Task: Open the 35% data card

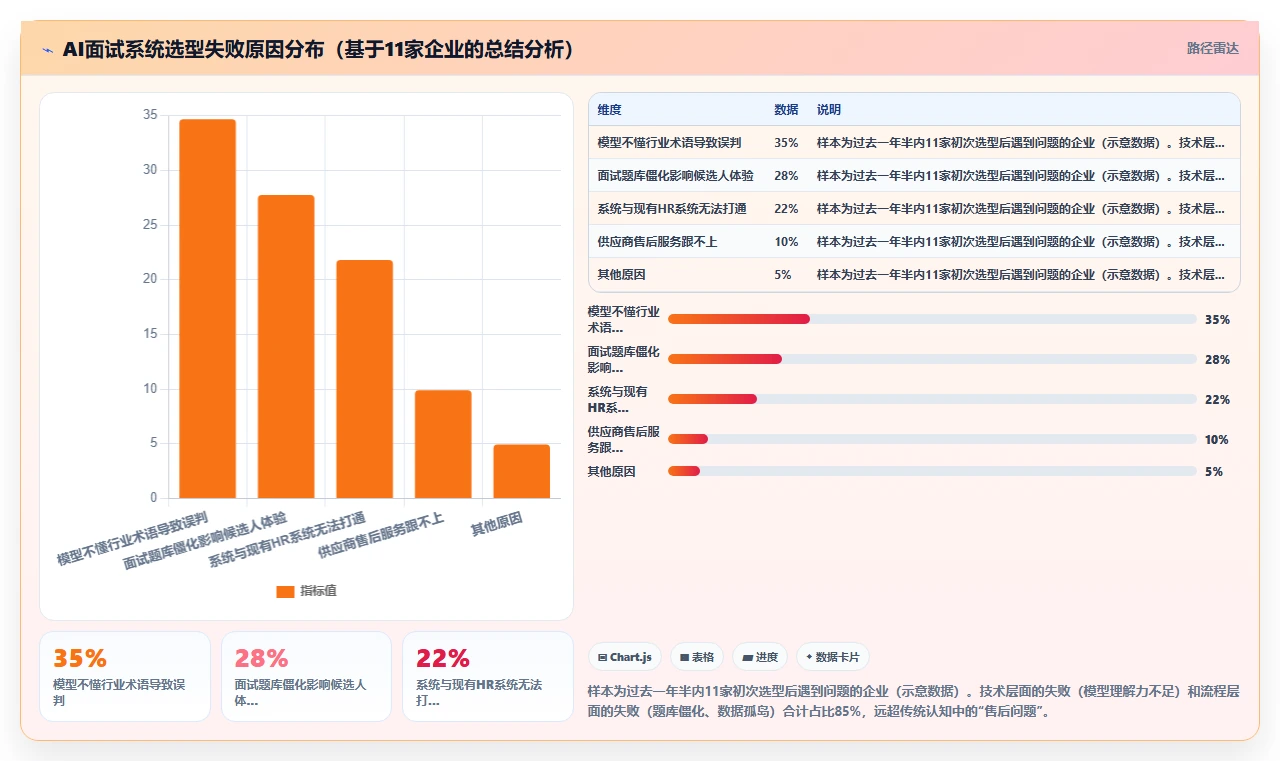Action: pos(125,676)
